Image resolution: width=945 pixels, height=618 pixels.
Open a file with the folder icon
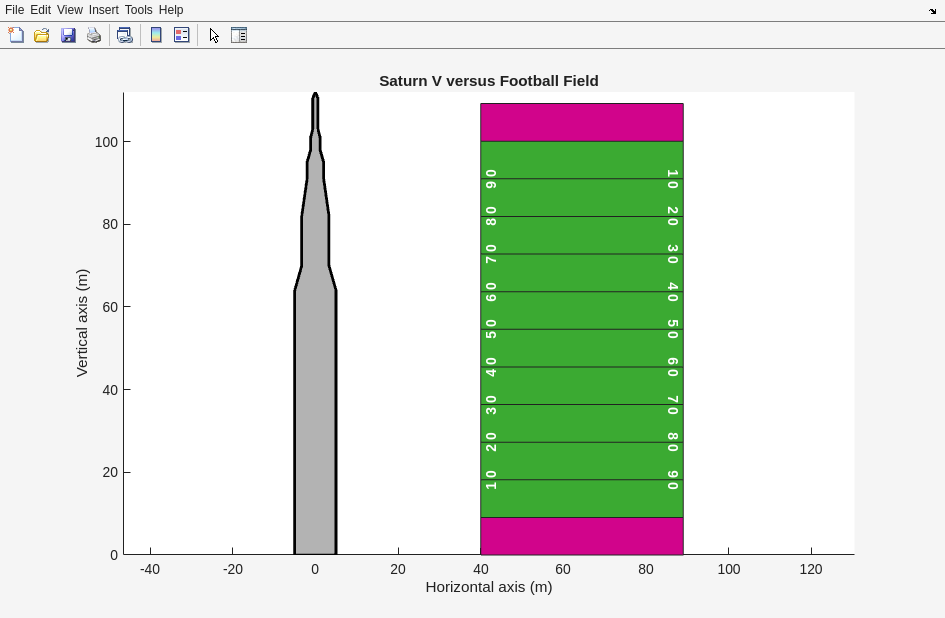[x=42, y=35]
